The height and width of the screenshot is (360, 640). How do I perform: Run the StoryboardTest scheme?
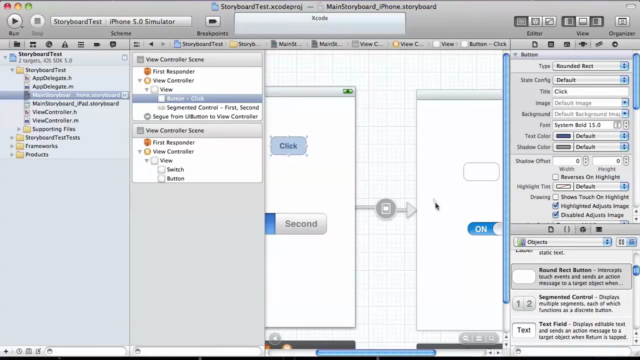pos(14,21)
